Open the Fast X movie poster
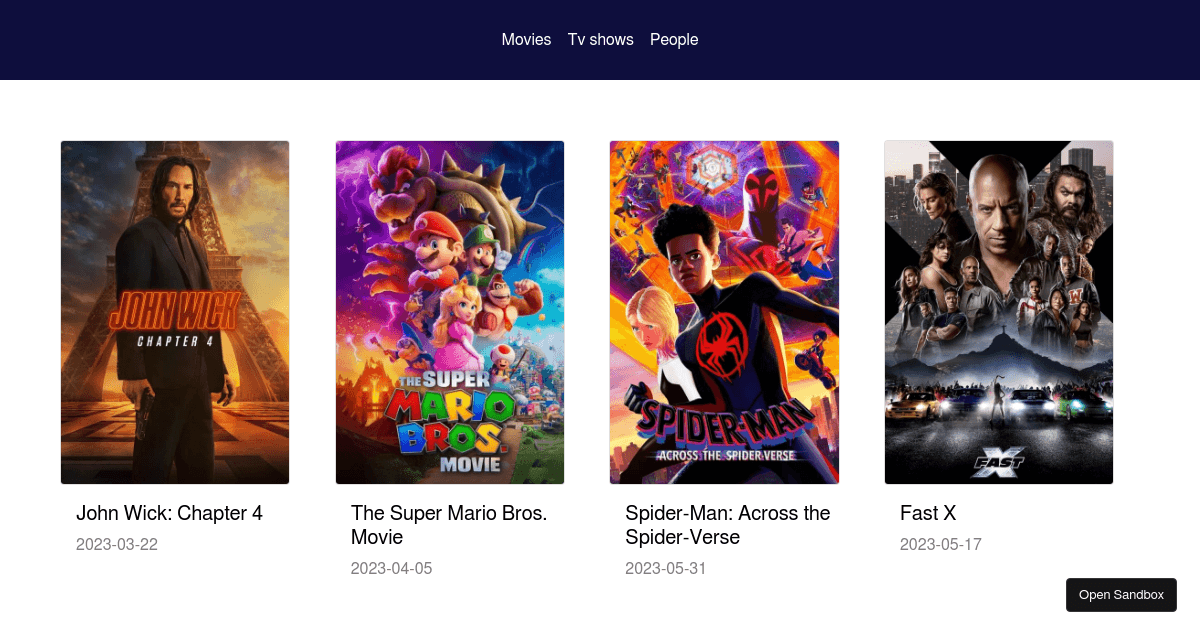This screenshot has width=1200, height=630. point(999,312)
